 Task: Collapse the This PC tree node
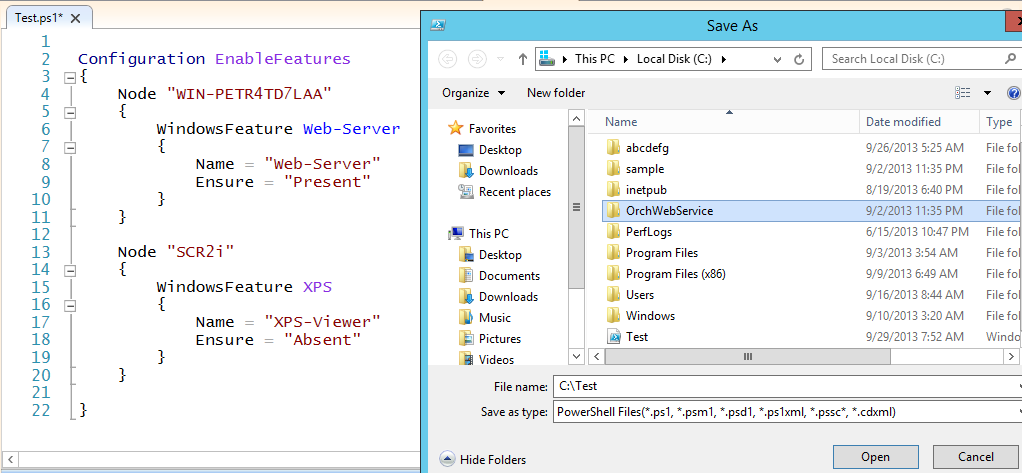444,234
